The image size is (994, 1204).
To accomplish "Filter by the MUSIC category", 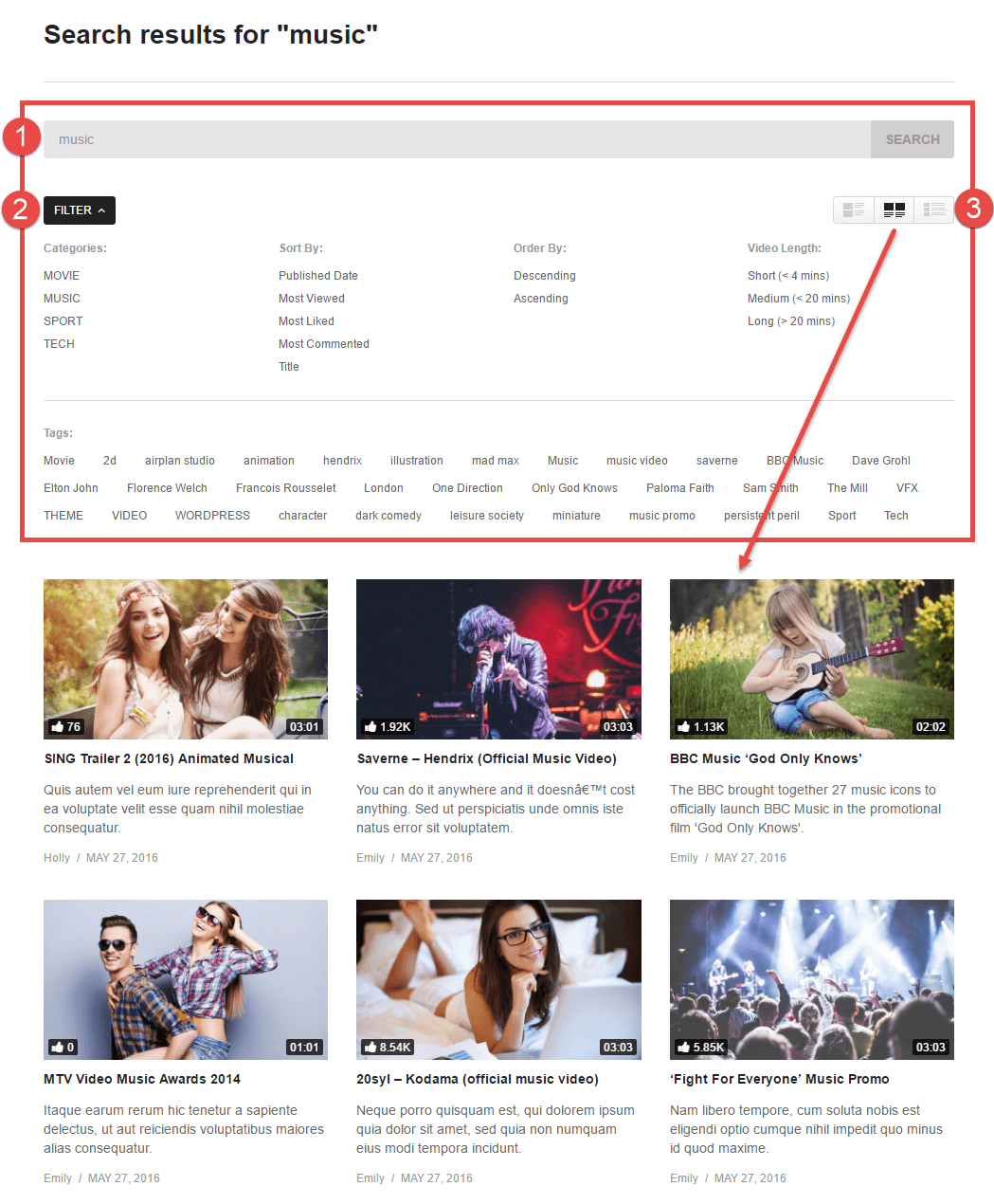I will (x=62, y=299).
